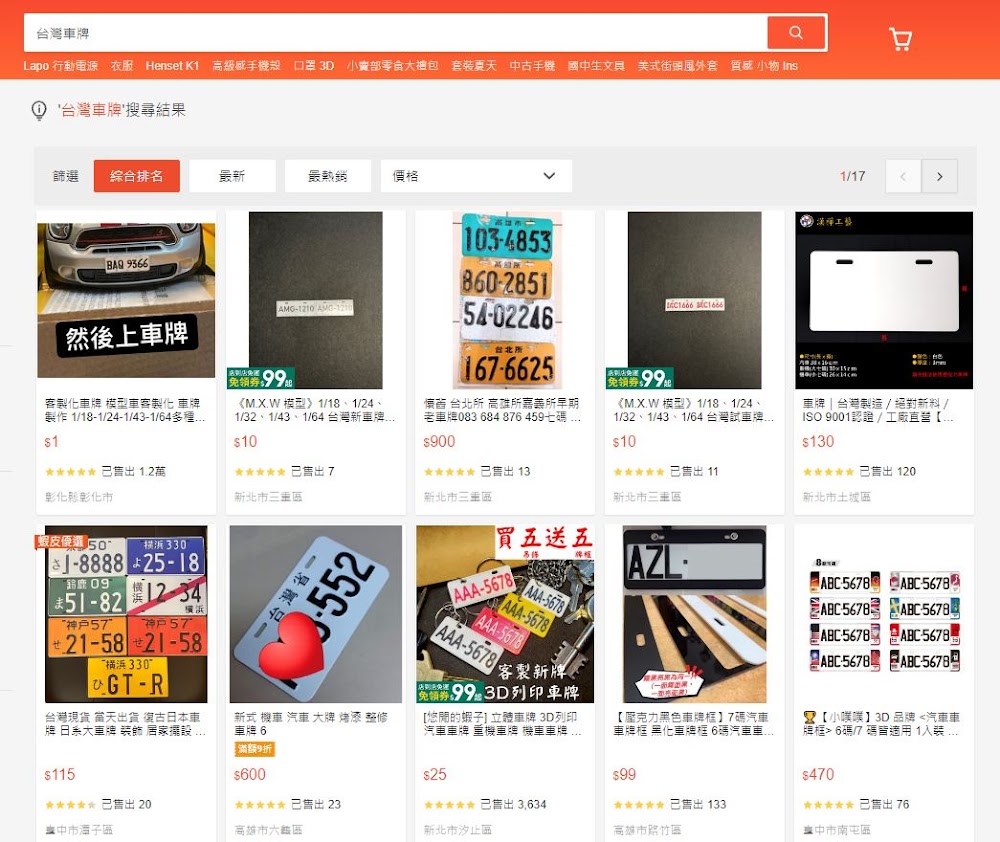Open the blank white license plate product image
The image size is (1000, 842).
pos(884,300)
